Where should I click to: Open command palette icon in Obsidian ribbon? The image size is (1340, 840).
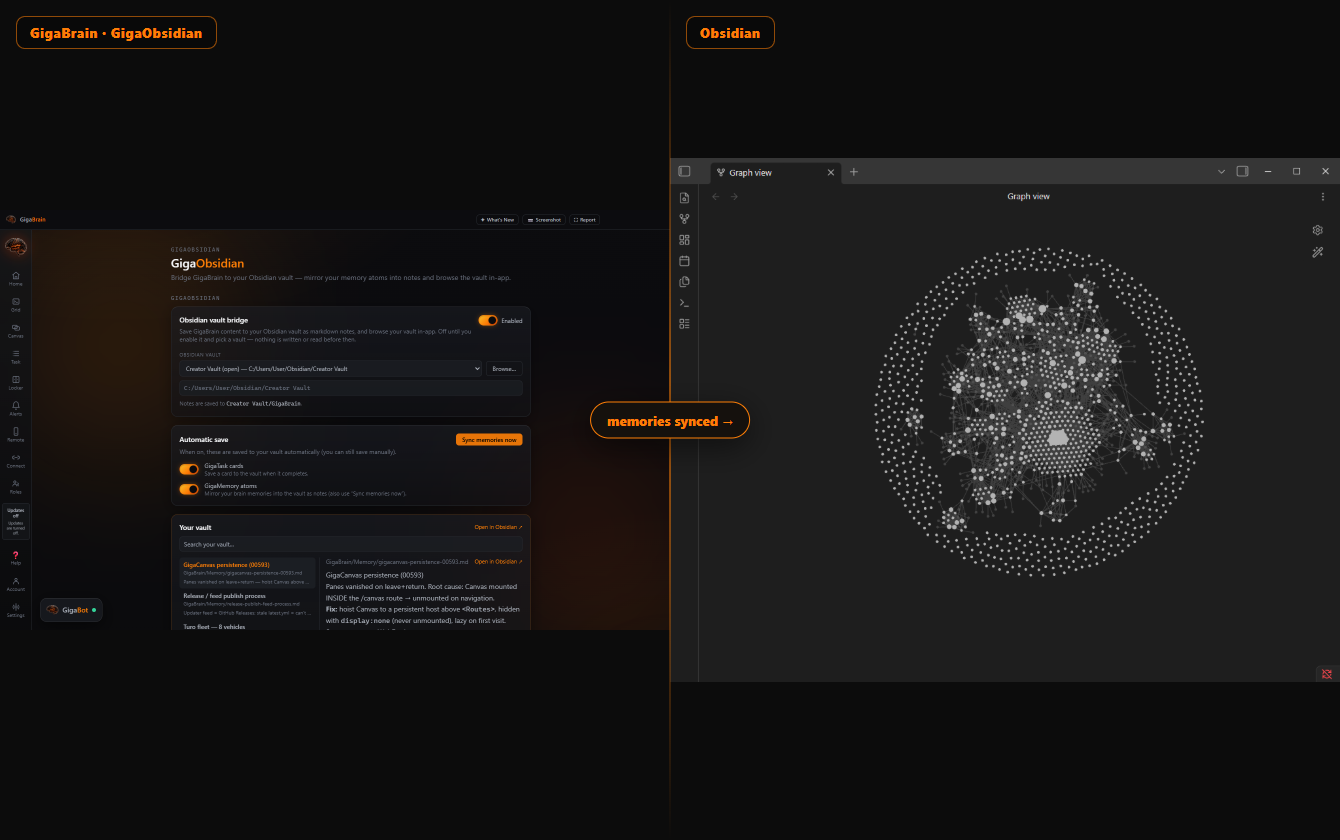pyautogui.click(x=684, y=303)
